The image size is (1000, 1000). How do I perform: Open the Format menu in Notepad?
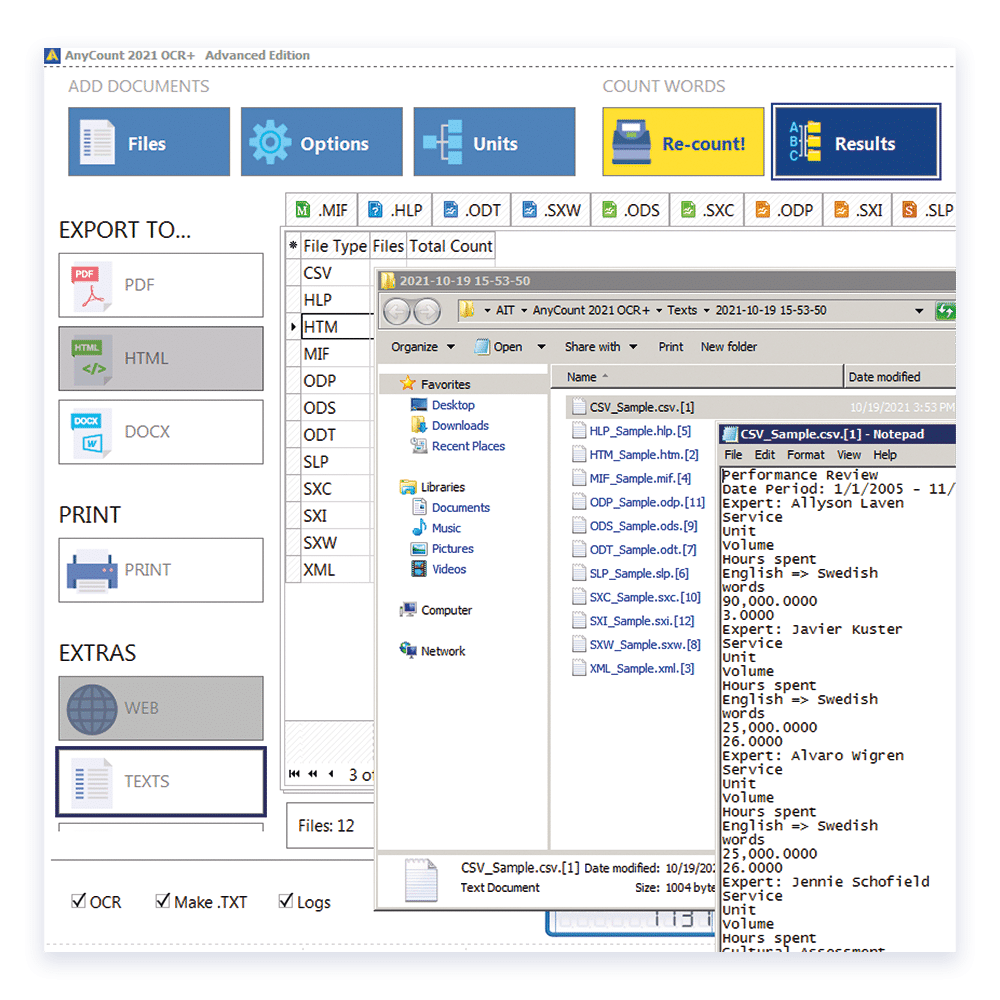pos(805,455)
